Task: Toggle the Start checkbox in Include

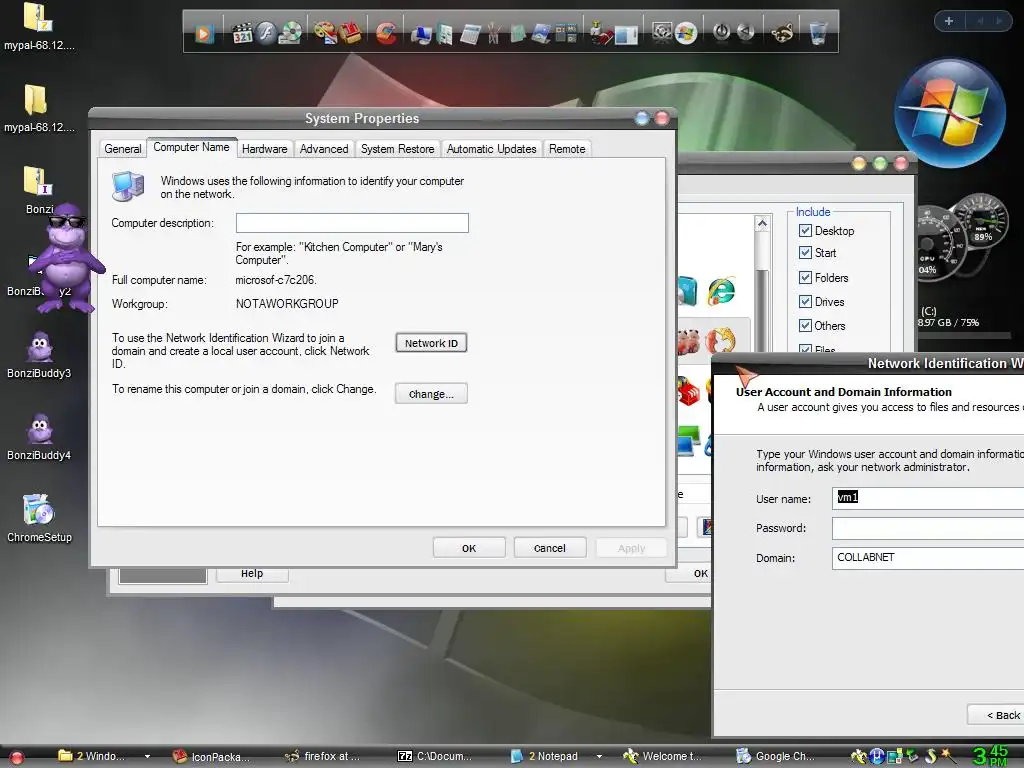Action: click(805, 253)
